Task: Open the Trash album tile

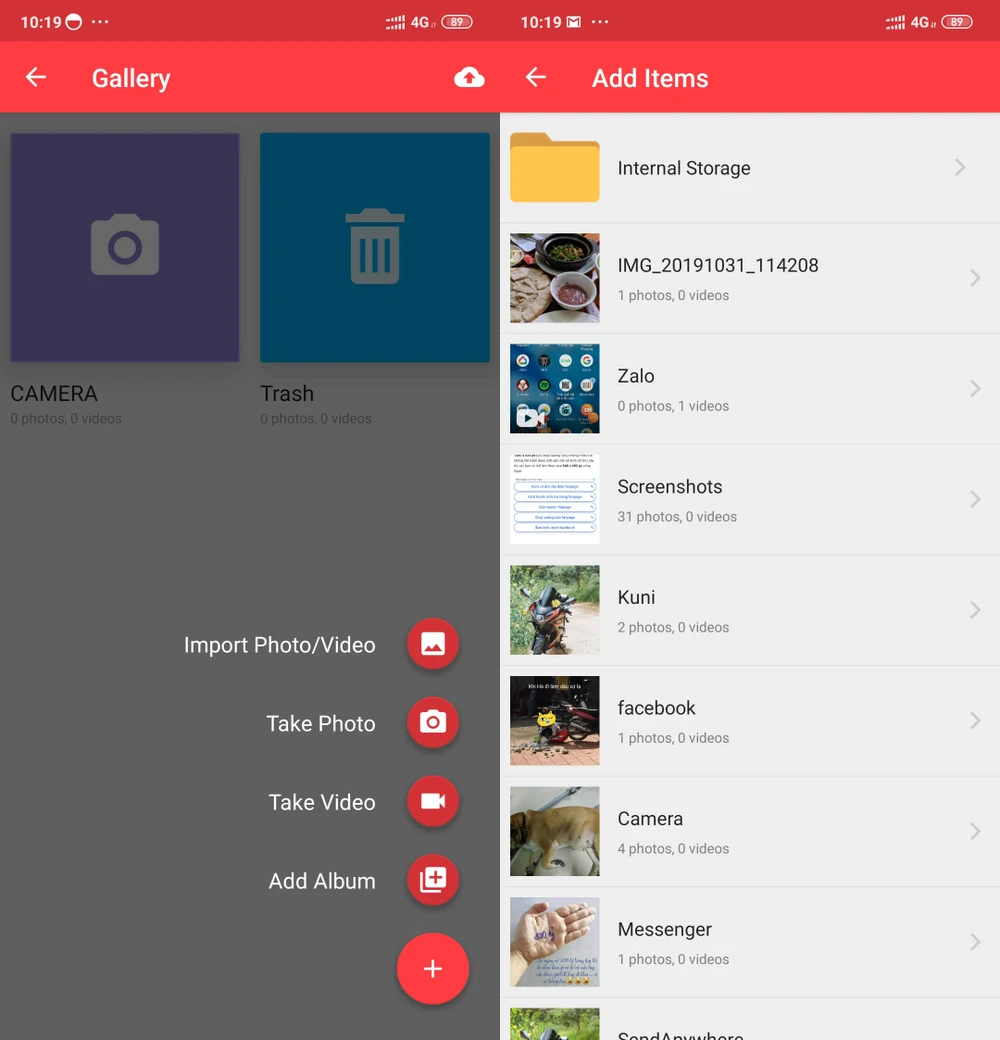Action: click(375, 248)
